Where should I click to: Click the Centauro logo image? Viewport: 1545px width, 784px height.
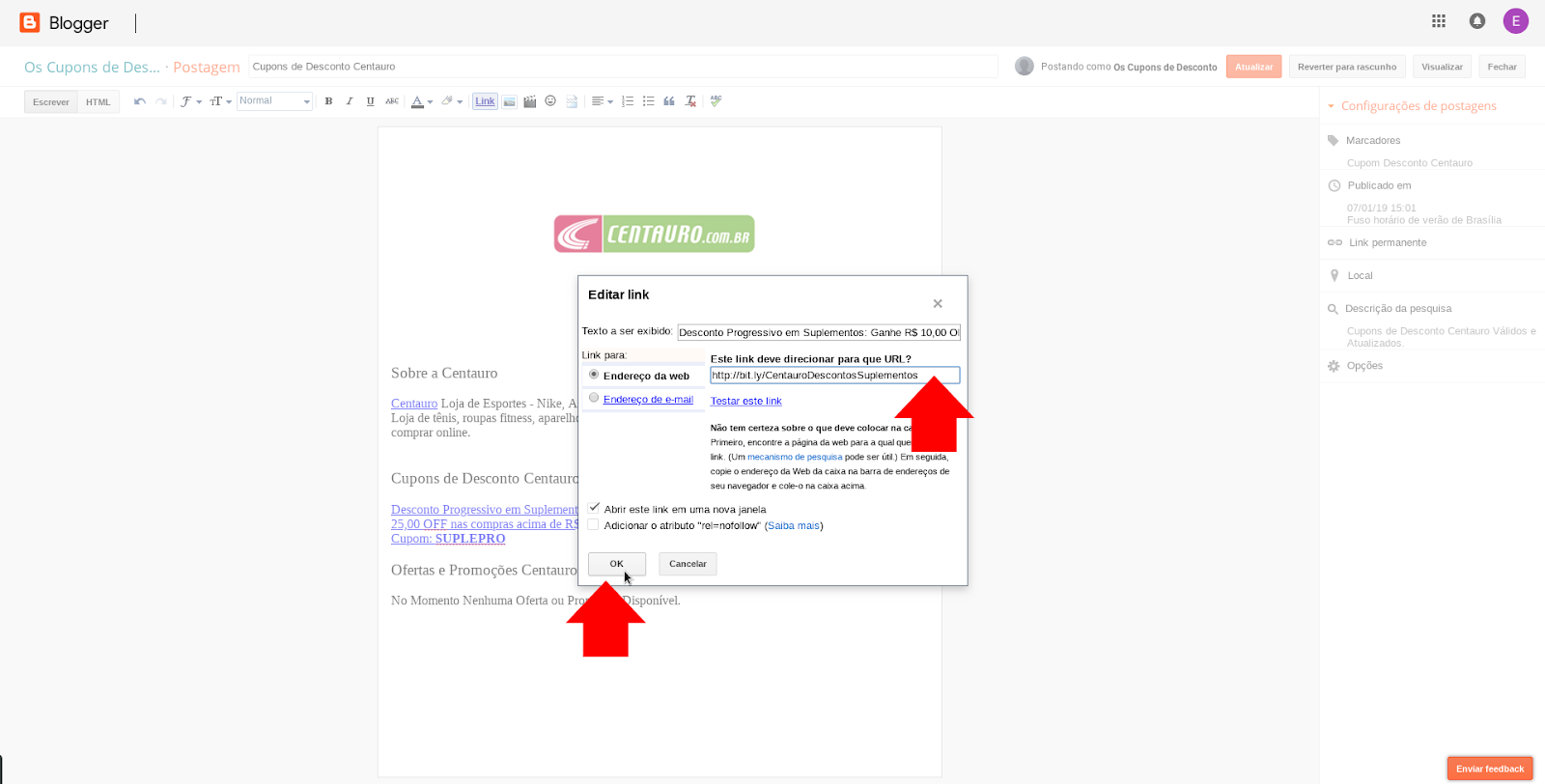click(655, 234)
